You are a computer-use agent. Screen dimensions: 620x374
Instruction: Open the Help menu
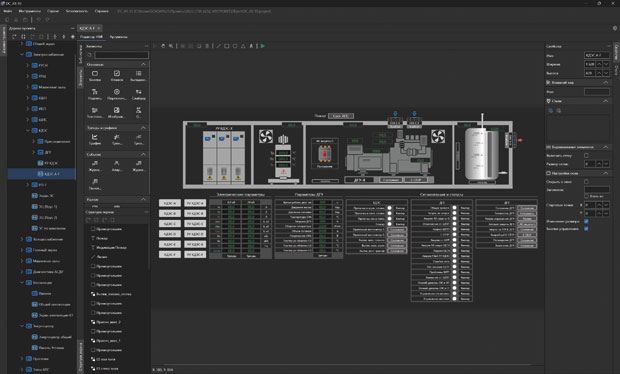(x=102, y=11)
